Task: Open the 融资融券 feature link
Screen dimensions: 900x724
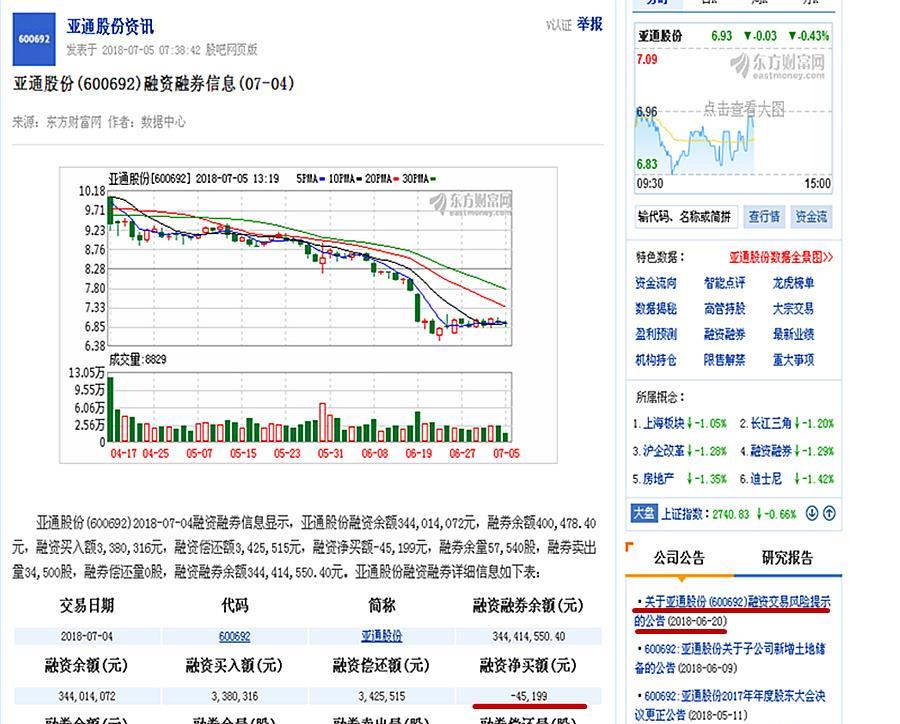Action: (x=724, y=334)
